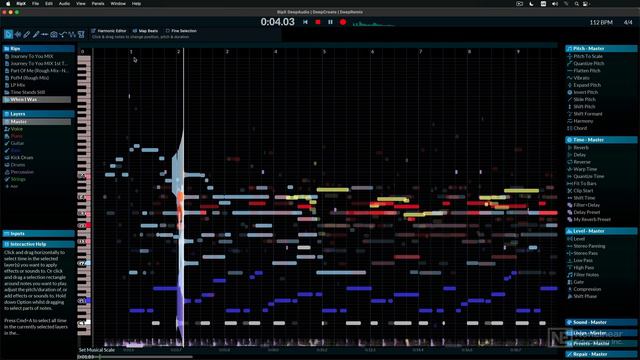640x360 pixels.
Task: Rewind playback to start
Action: pos(305,22)
